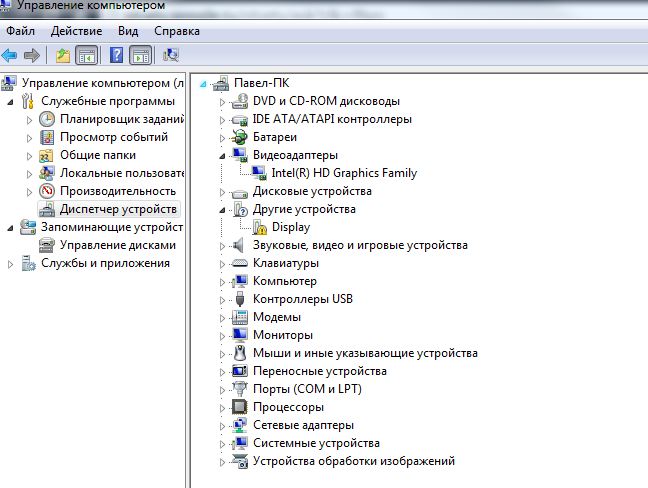Click Scan for hardware changes icon

(x=171, y=55)
